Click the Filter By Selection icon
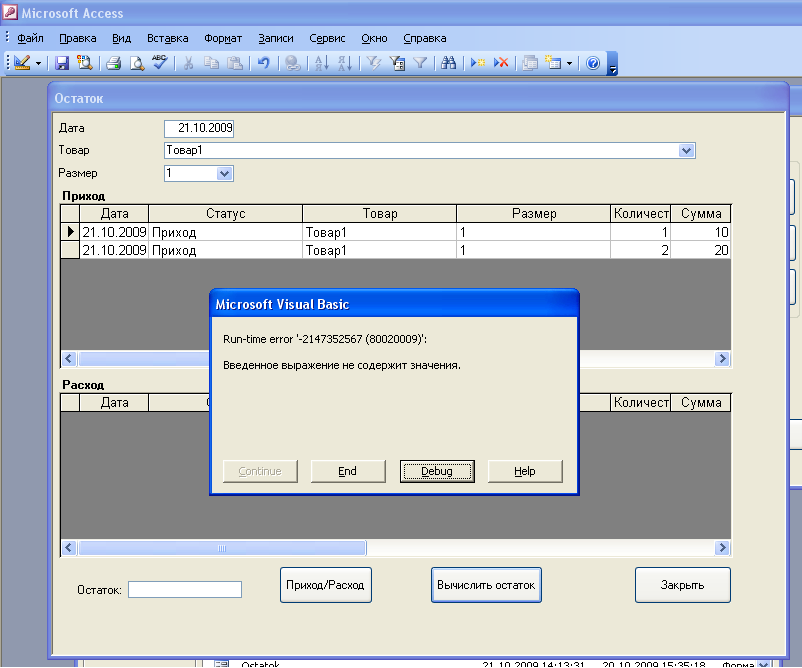Viewport: 802px width, 668px height. click(374, 63)
